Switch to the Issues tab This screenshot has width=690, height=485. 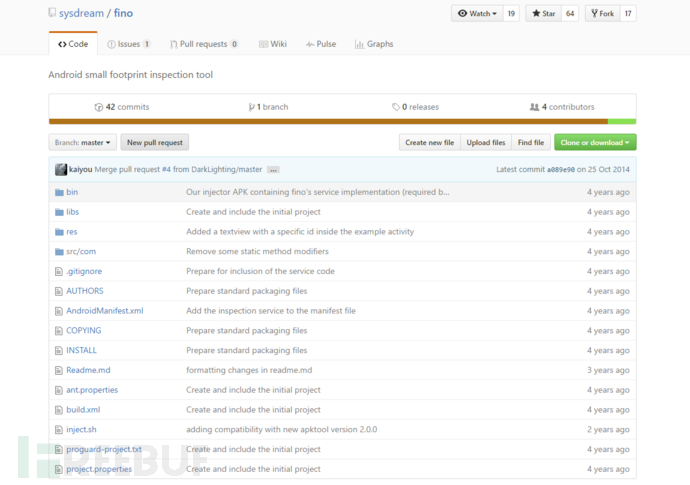click(129, 44)
